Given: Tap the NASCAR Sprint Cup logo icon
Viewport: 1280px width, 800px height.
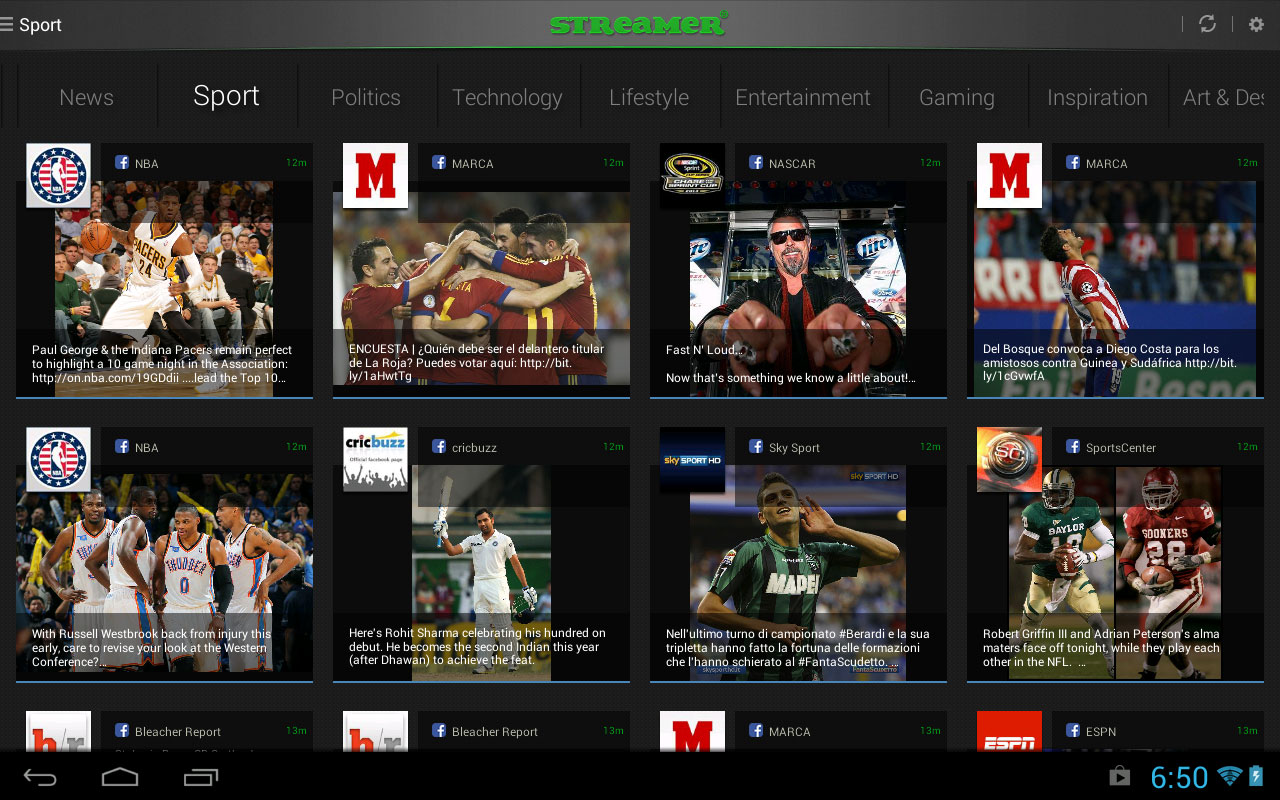Looking at the screenshot, I should (x=692, y=175).
